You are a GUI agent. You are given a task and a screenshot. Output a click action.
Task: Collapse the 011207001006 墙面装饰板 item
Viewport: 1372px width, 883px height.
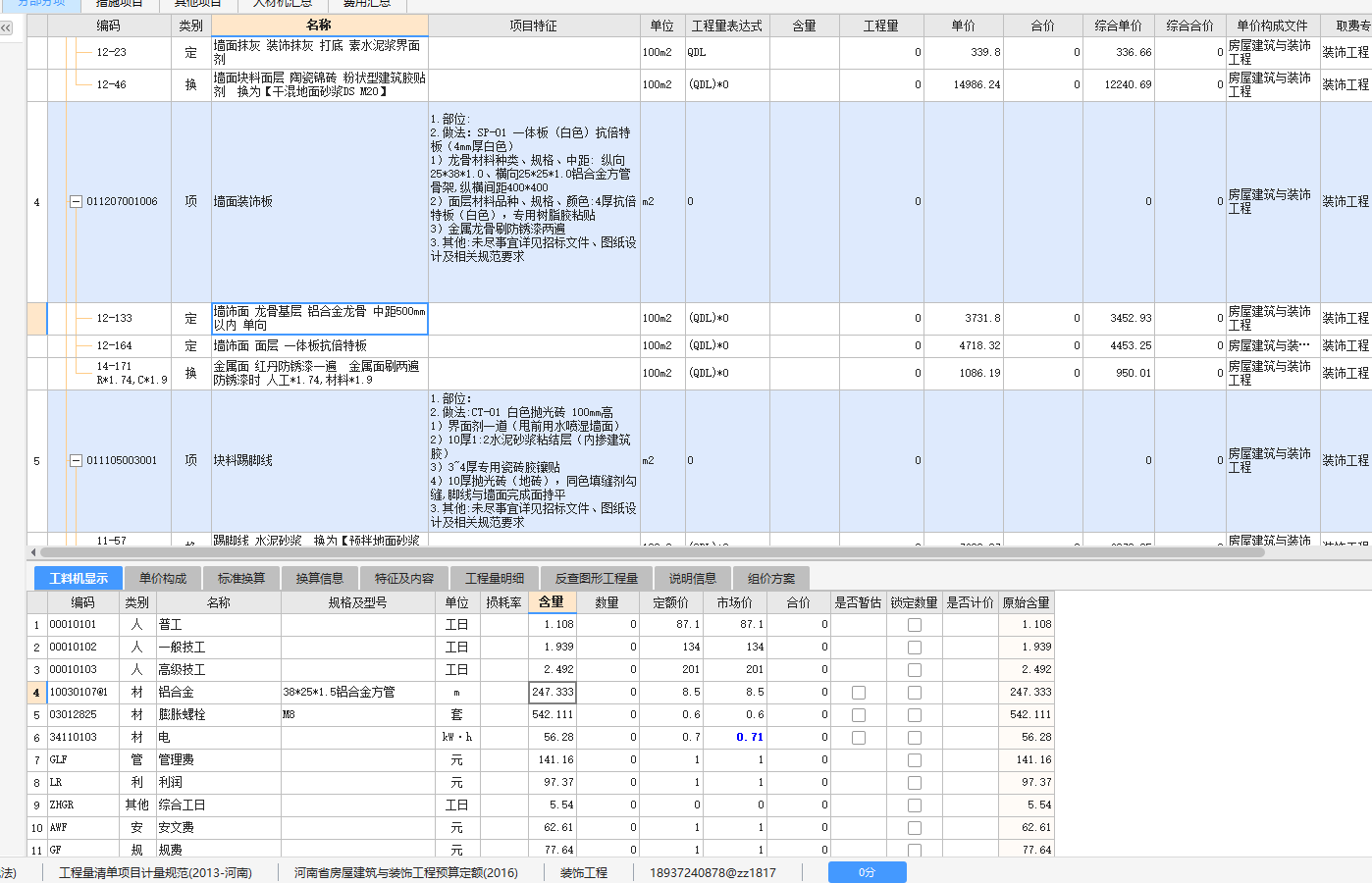tap(76, 201)
